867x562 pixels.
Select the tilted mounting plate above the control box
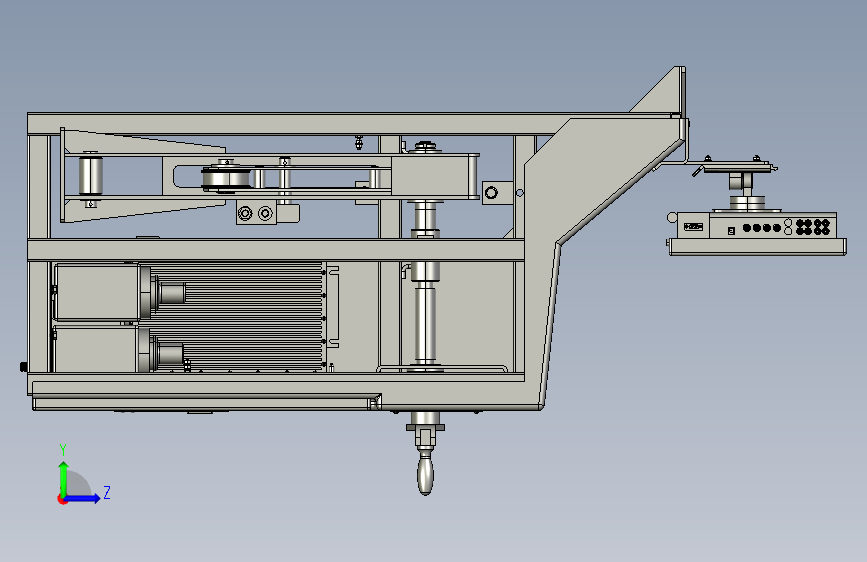737,165
